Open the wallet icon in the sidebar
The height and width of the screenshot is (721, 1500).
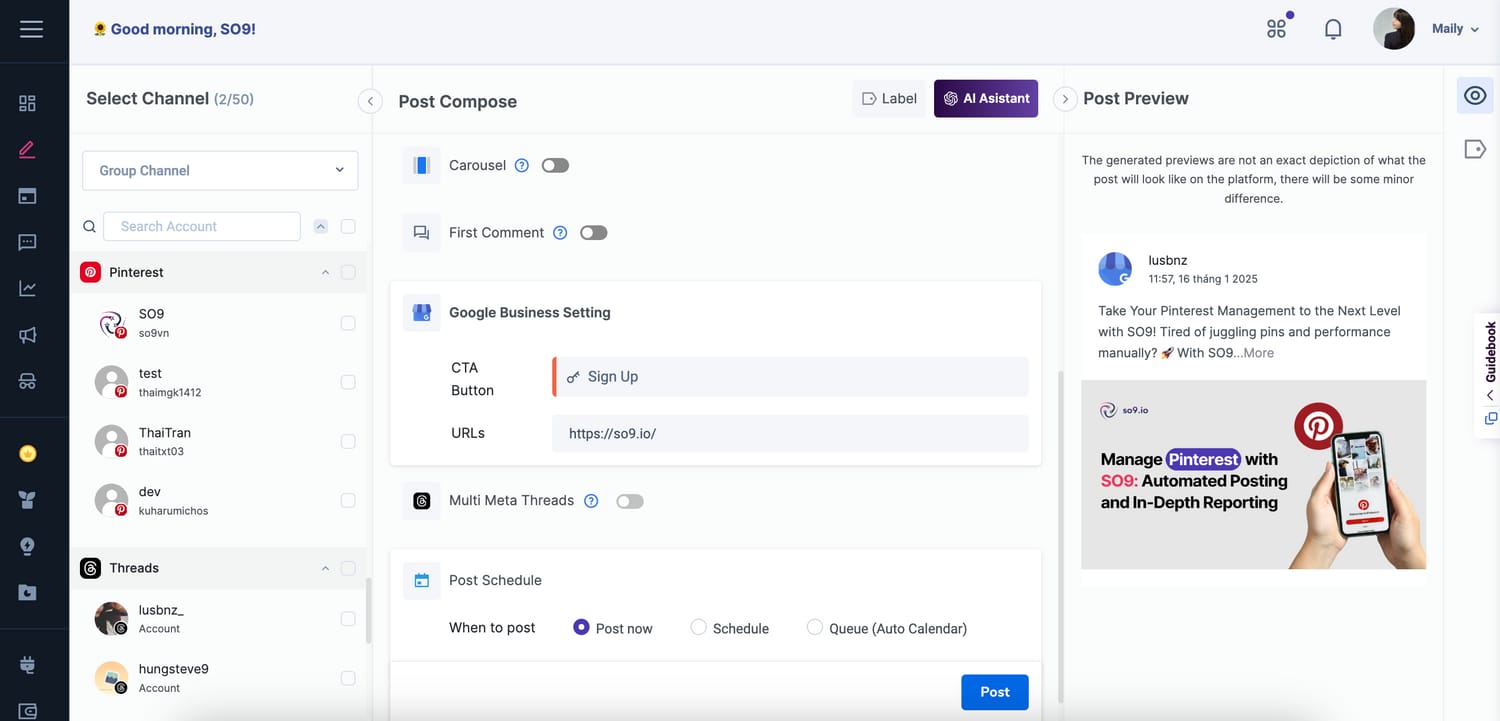27,711
